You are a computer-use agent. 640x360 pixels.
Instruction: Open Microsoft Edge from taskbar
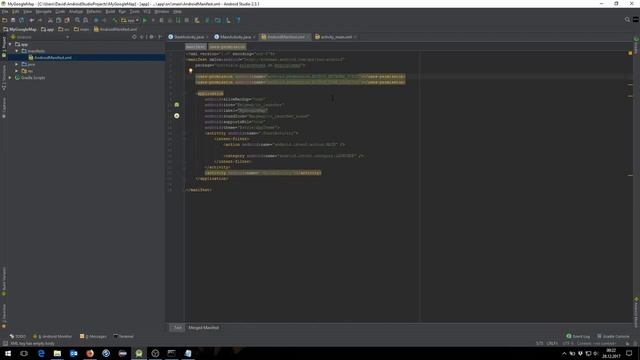(41, 353)
